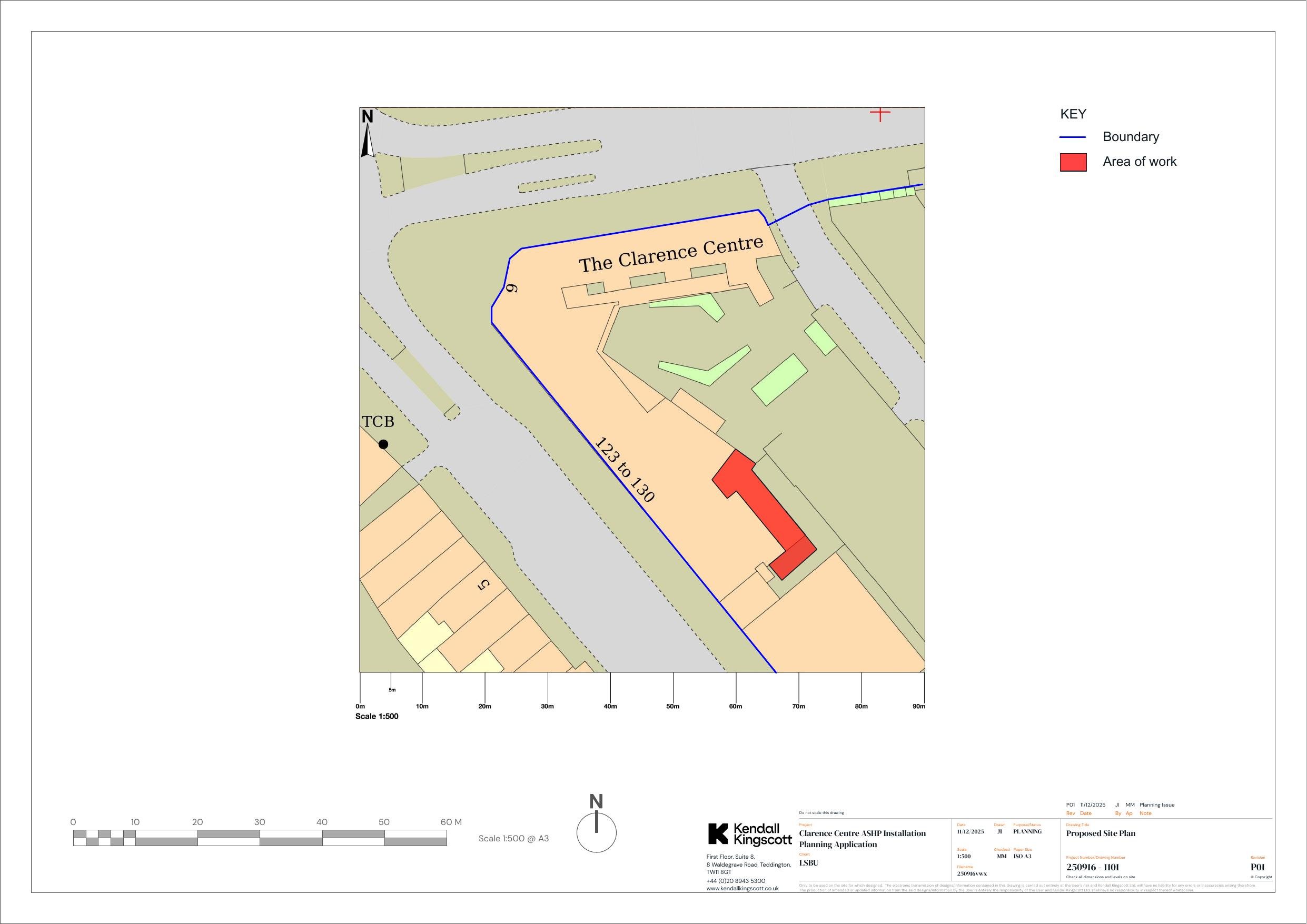Click the red crosshair marker on map
Image resolution: width=1307 pixels, height=924 pixels.
click(879, 114)
